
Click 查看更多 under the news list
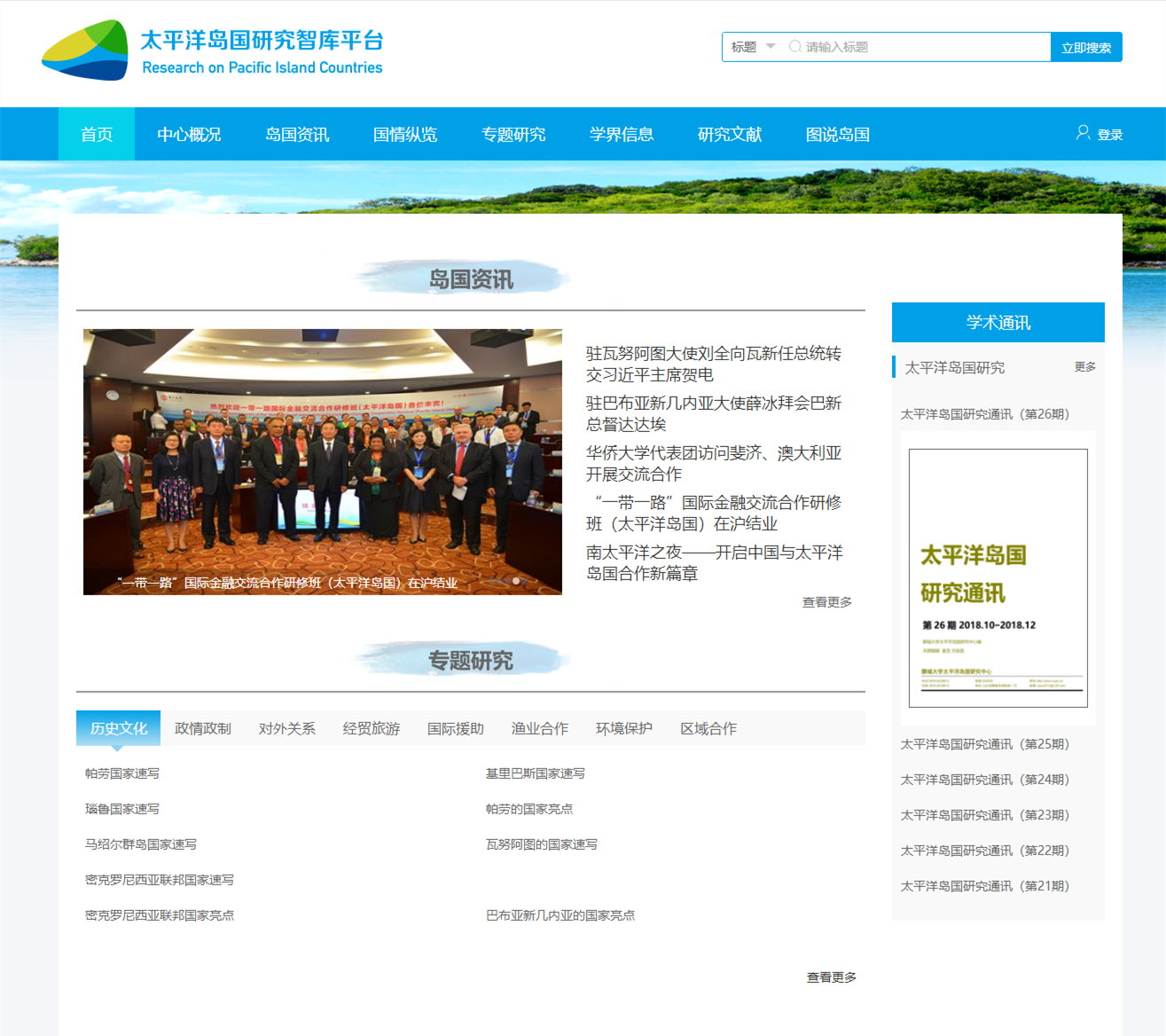click(x=826, y=602)
